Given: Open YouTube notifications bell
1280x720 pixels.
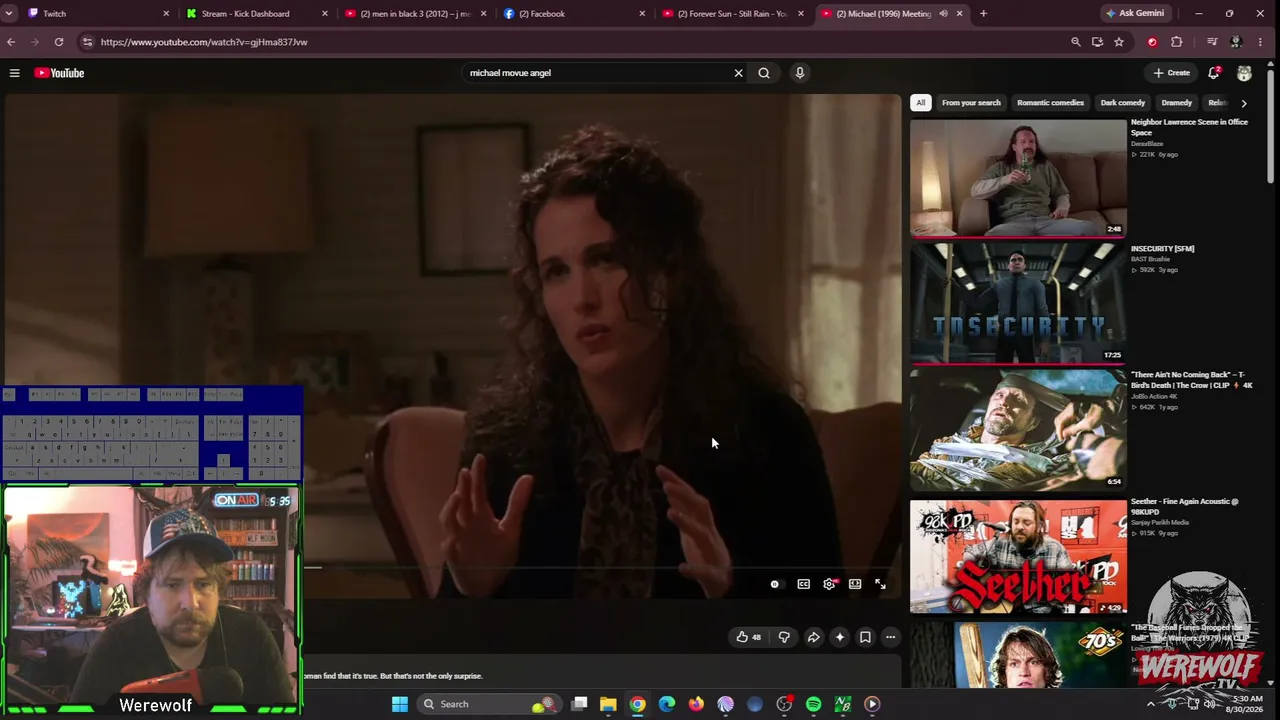Looking at the screenshot, I should pyautogui.click(x=1214, y=73).
